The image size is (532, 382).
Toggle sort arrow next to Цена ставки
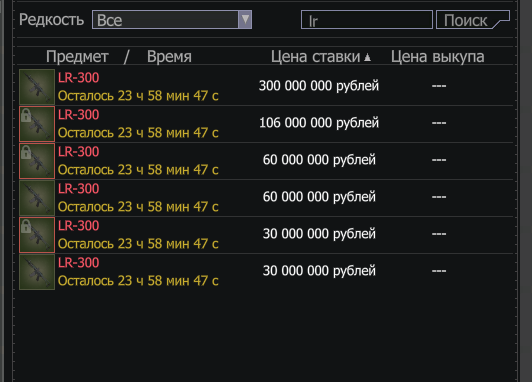click(367, 58)
